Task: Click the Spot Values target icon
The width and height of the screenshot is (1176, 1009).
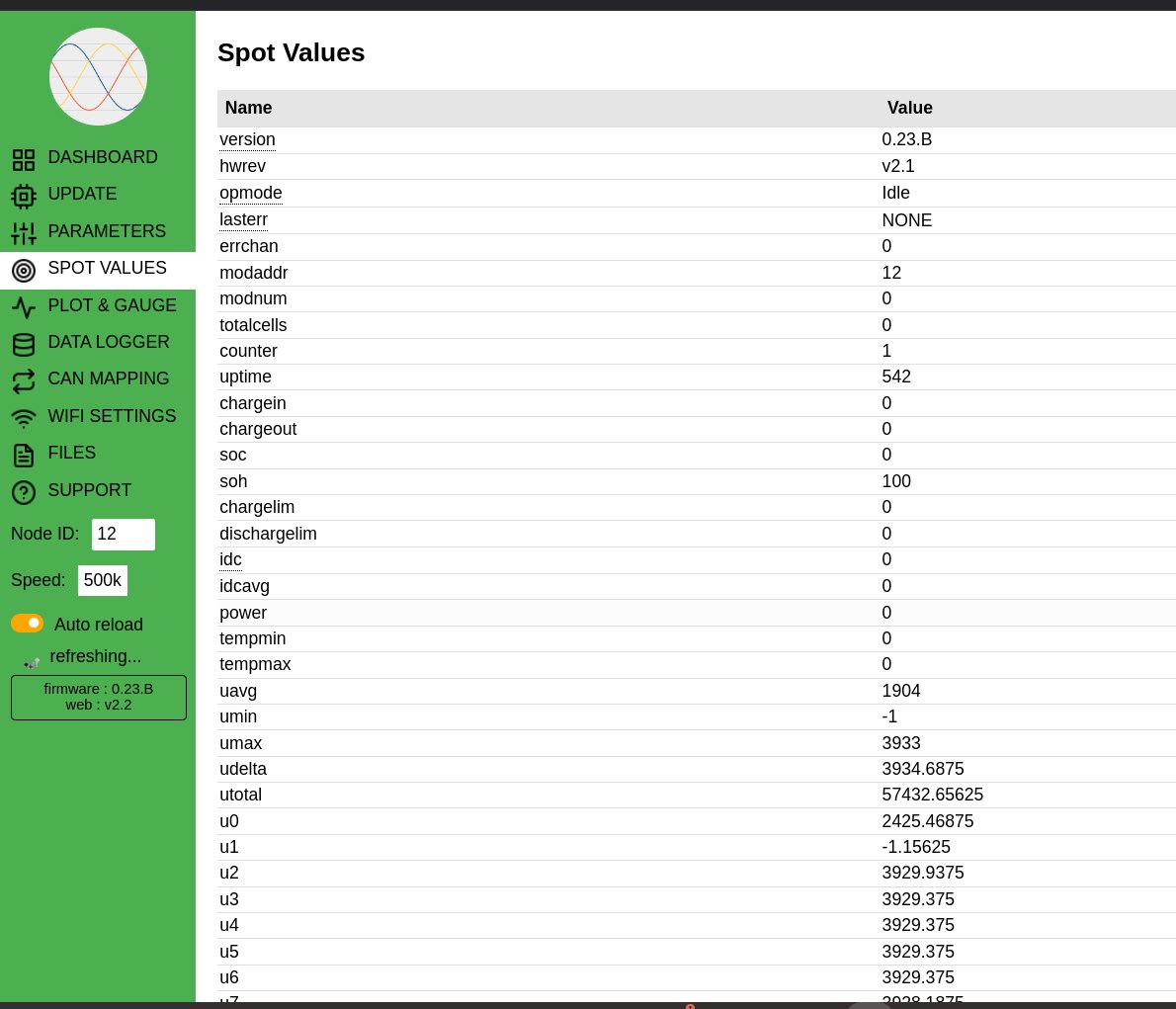Action: pos(24,270)
